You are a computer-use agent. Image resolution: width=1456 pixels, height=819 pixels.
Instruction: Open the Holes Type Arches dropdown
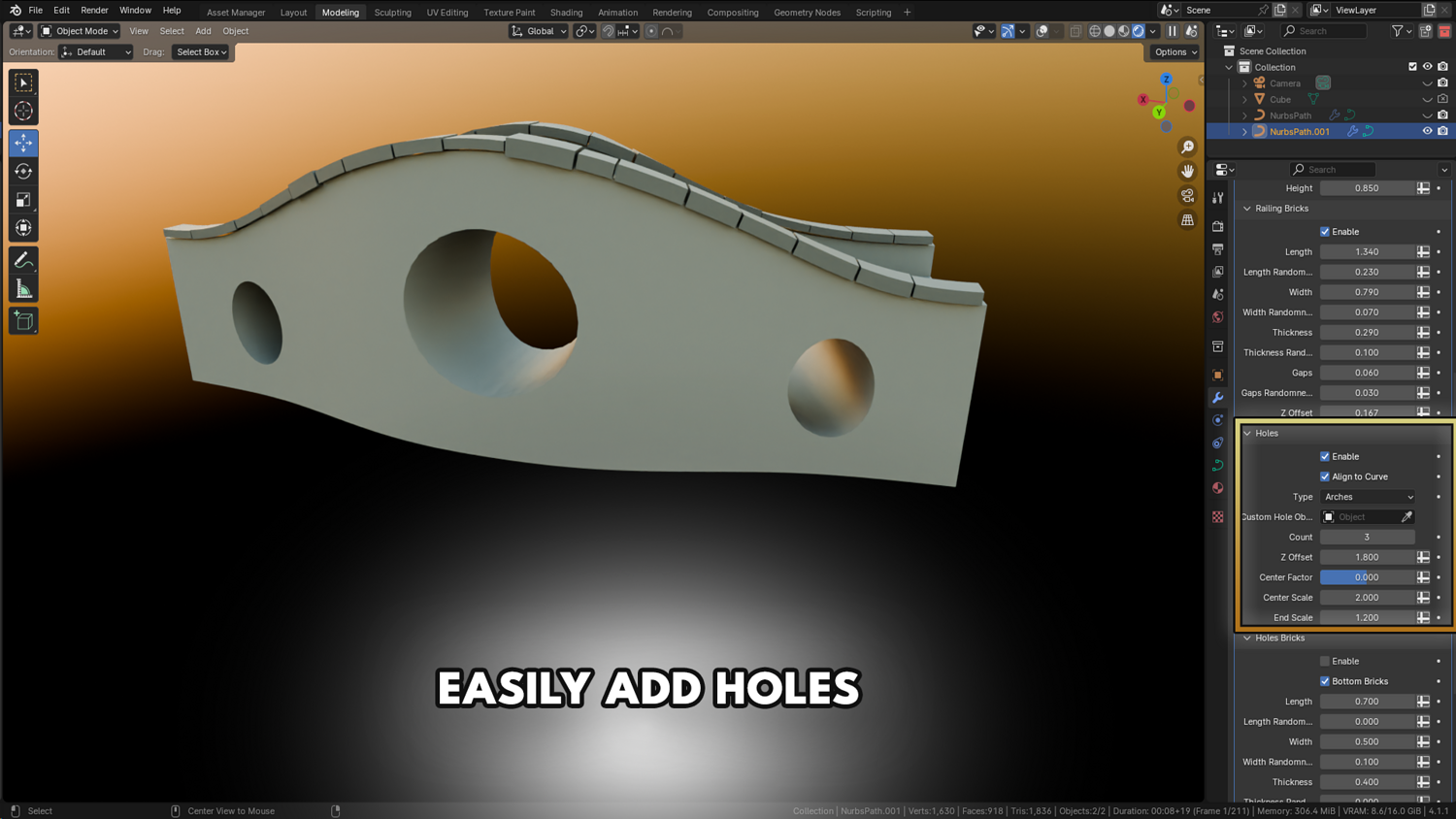[1368, 497]
